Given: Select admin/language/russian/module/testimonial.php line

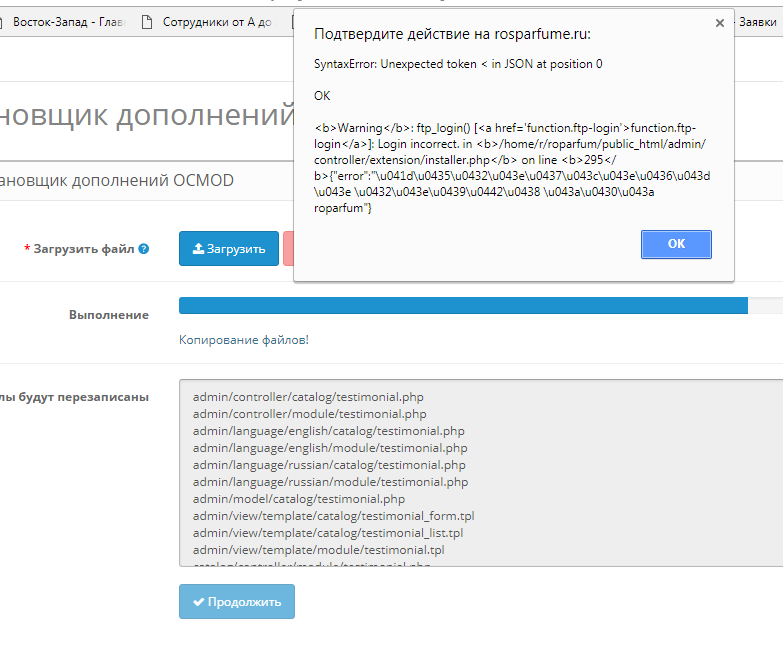Looking at the screenshot, I should tap(331, 482).
